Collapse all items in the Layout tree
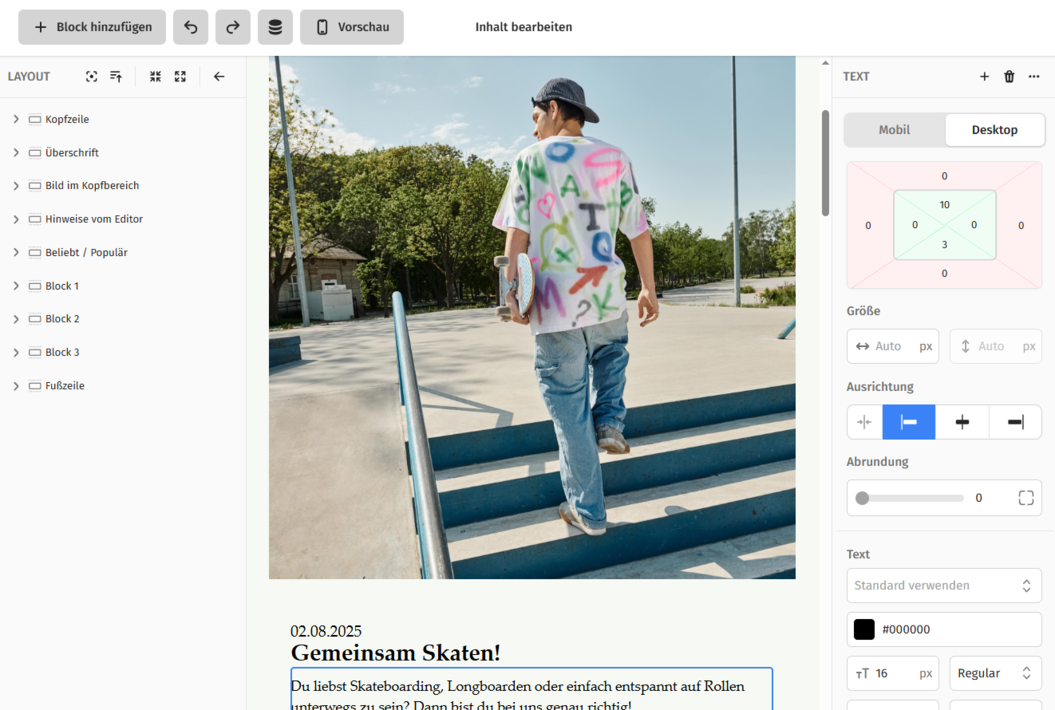Screen dimensions: 1055x710 tap(155, 76)
